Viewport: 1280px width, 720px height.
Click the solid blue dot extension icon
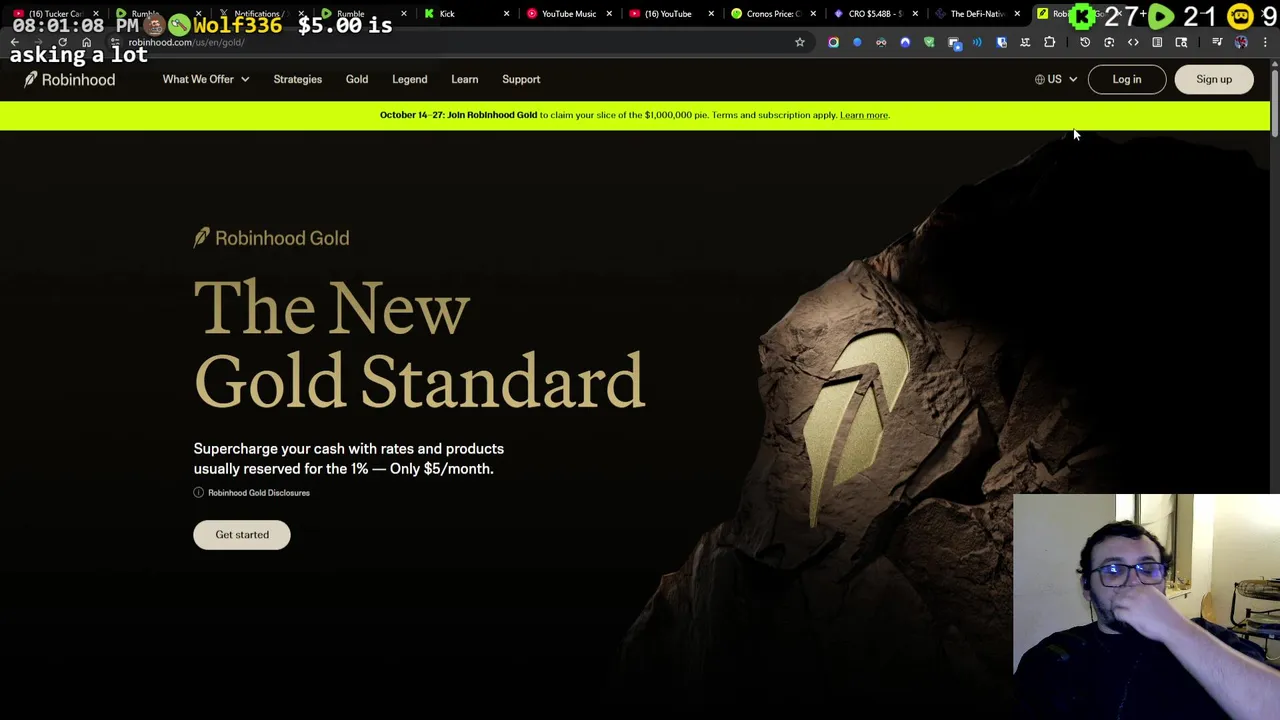(857, 42)
